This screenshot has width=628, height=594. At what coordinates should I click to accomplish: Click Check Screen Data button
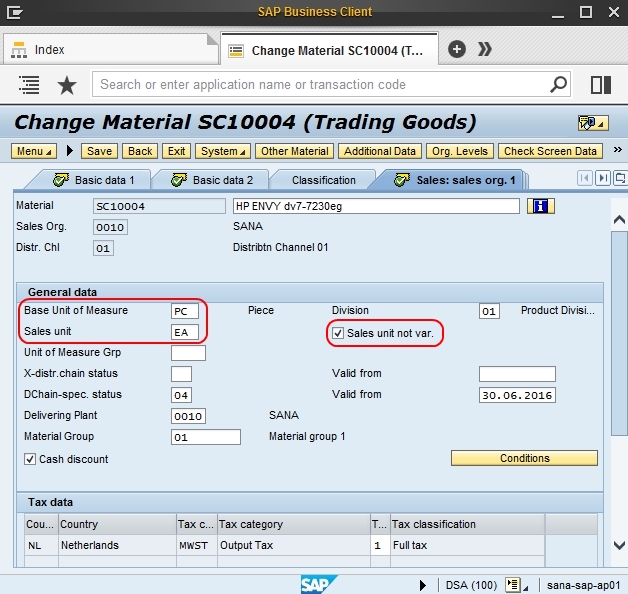pyautogui.click(x=550, y=151)
